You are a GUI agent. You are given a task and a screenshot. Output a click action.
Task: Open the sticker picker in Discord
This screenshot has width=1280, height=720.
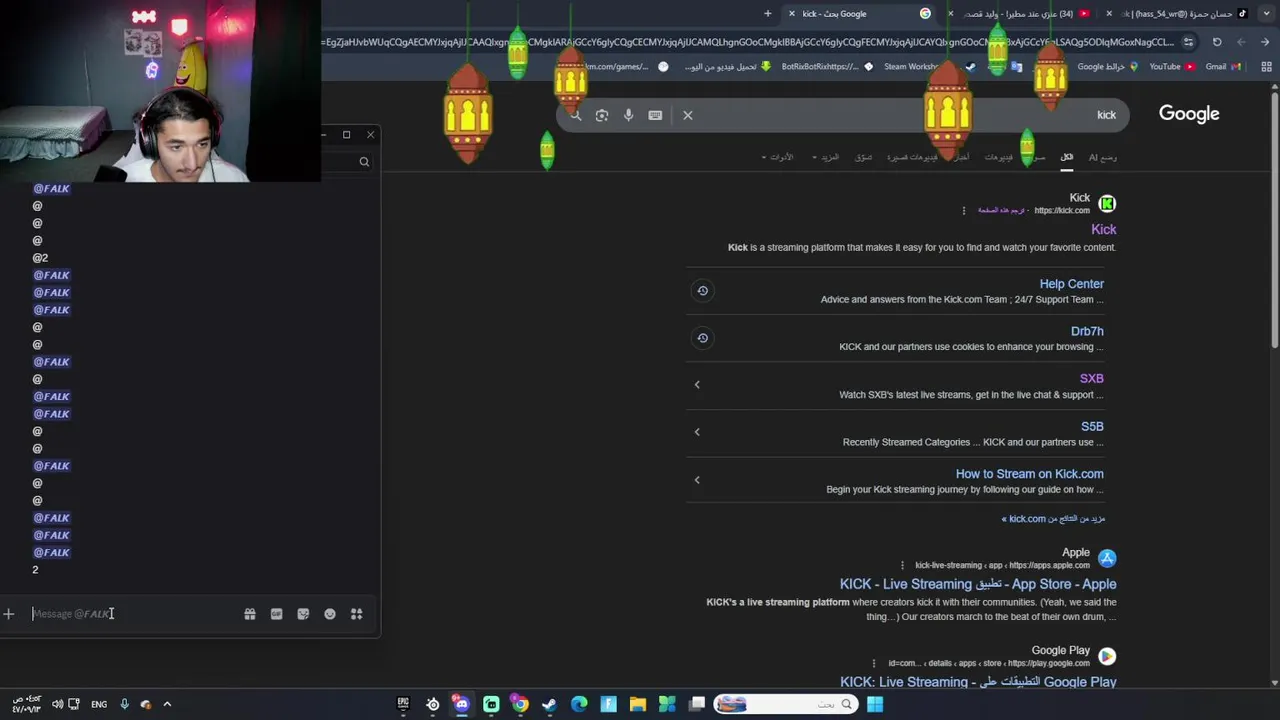(x=303, y=614)
